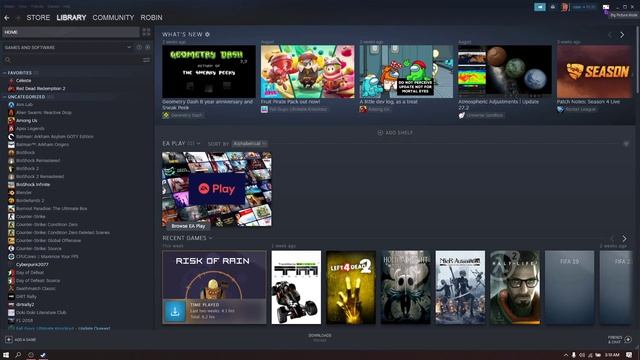
Task: Open Hollow Knight game cover
Action: [406, 287]
